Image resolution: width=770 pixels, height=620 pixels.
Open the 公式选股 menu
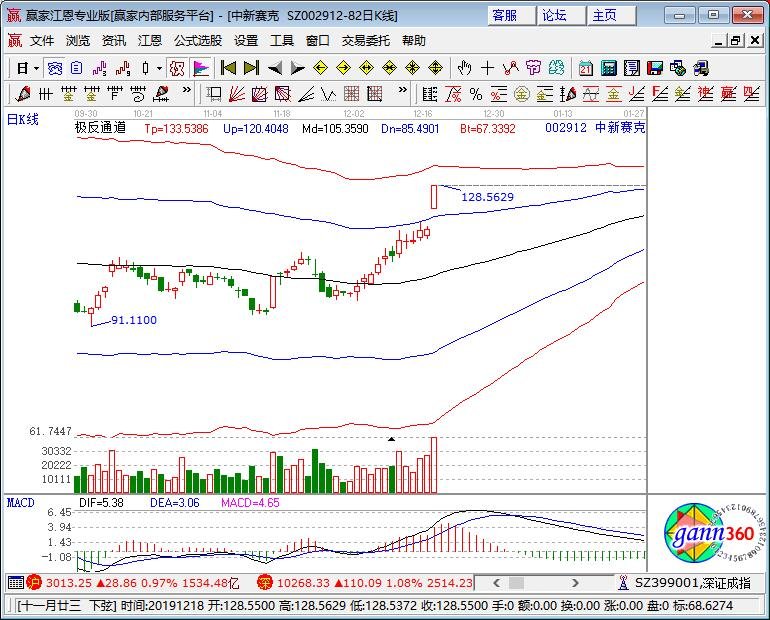click(x=198, y=41)
